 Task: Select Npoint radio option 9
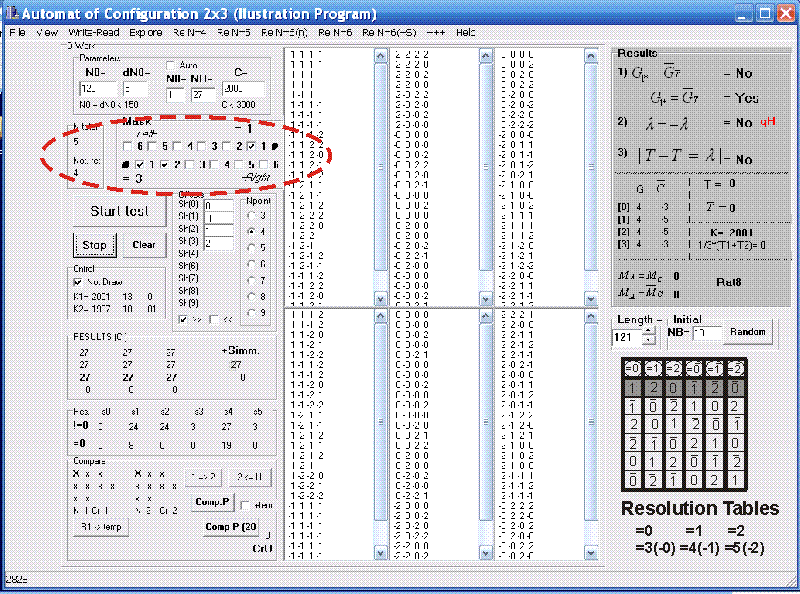point(251,312)
